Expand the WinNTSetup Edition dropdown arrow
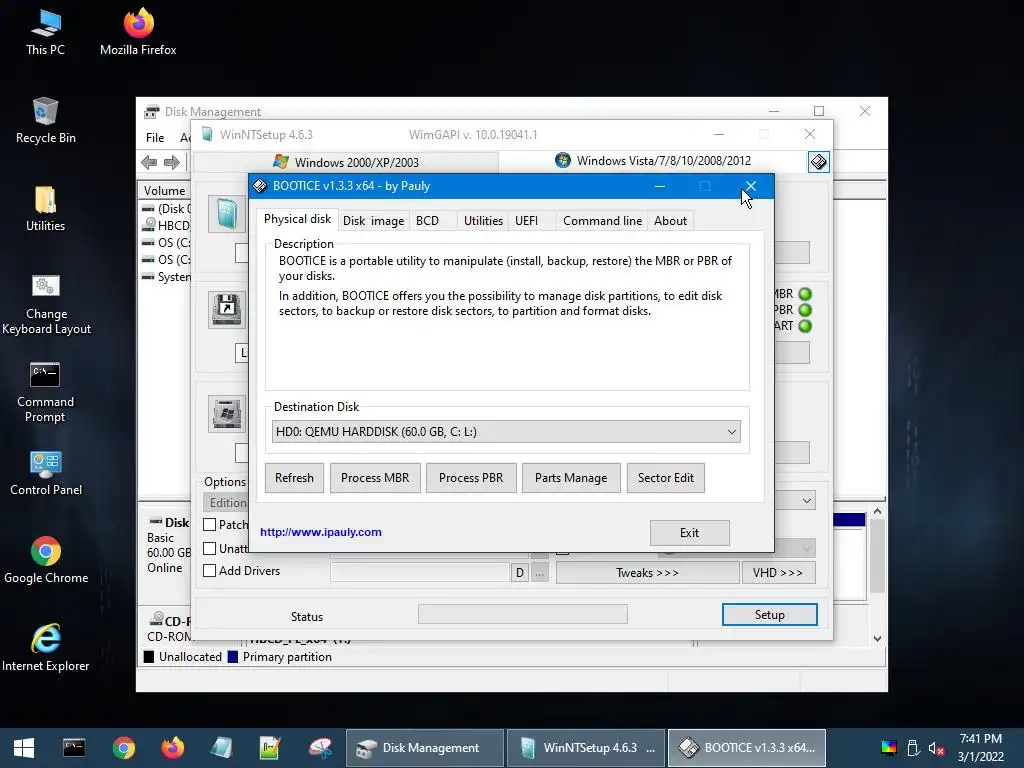Image resolution: width=1024 pixels, height=768 pixels. [x=807, y=501]
